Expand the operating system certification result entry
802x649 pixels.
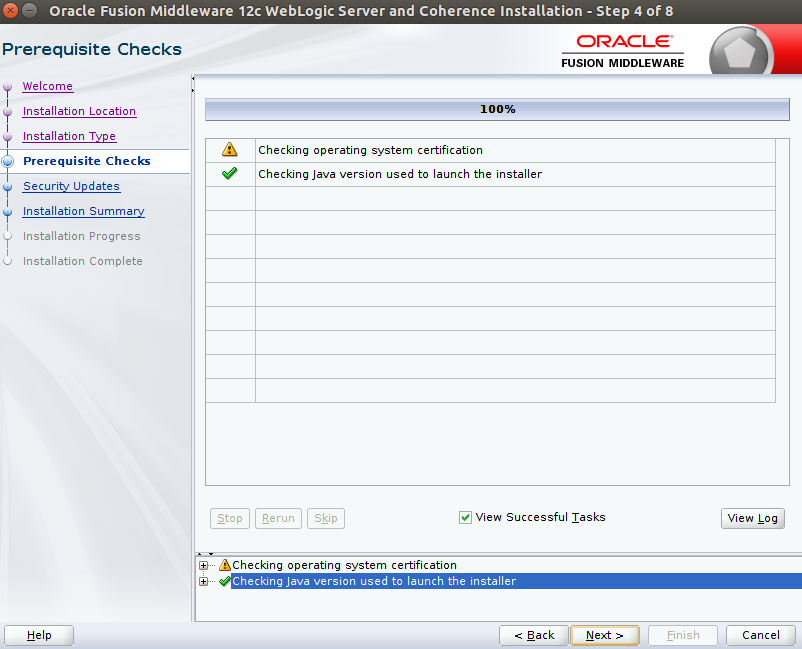point(203,565)
